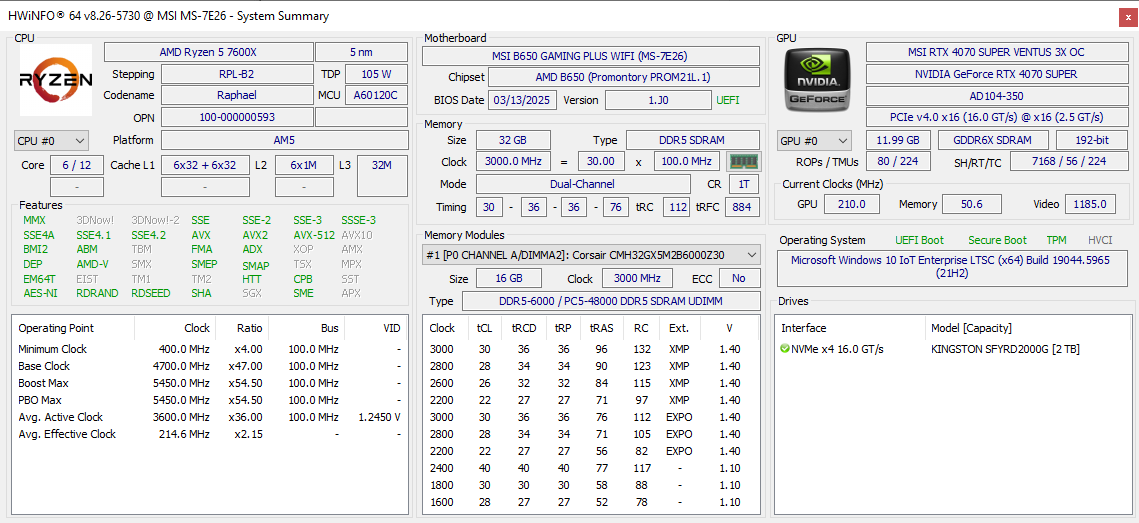Select the RPL-B2 stepping field
This screenshot has width=1139, height=523.
tap(237, 74)
